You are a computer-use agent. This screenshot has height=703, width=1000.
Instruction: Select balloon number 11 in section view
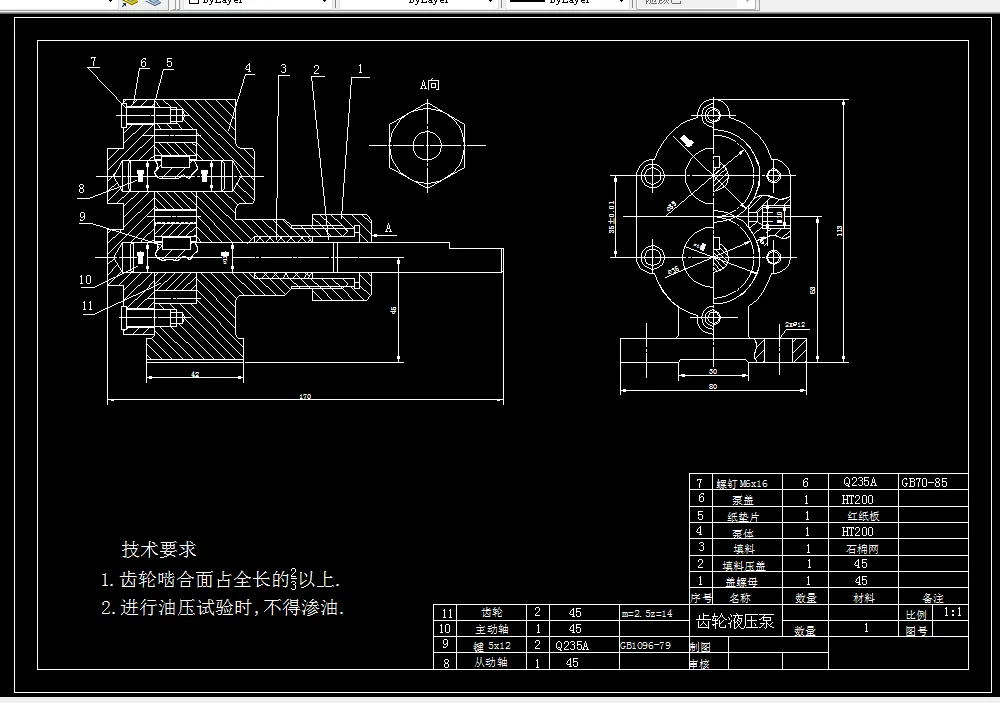pyautogui.click(x=87, y=306)
